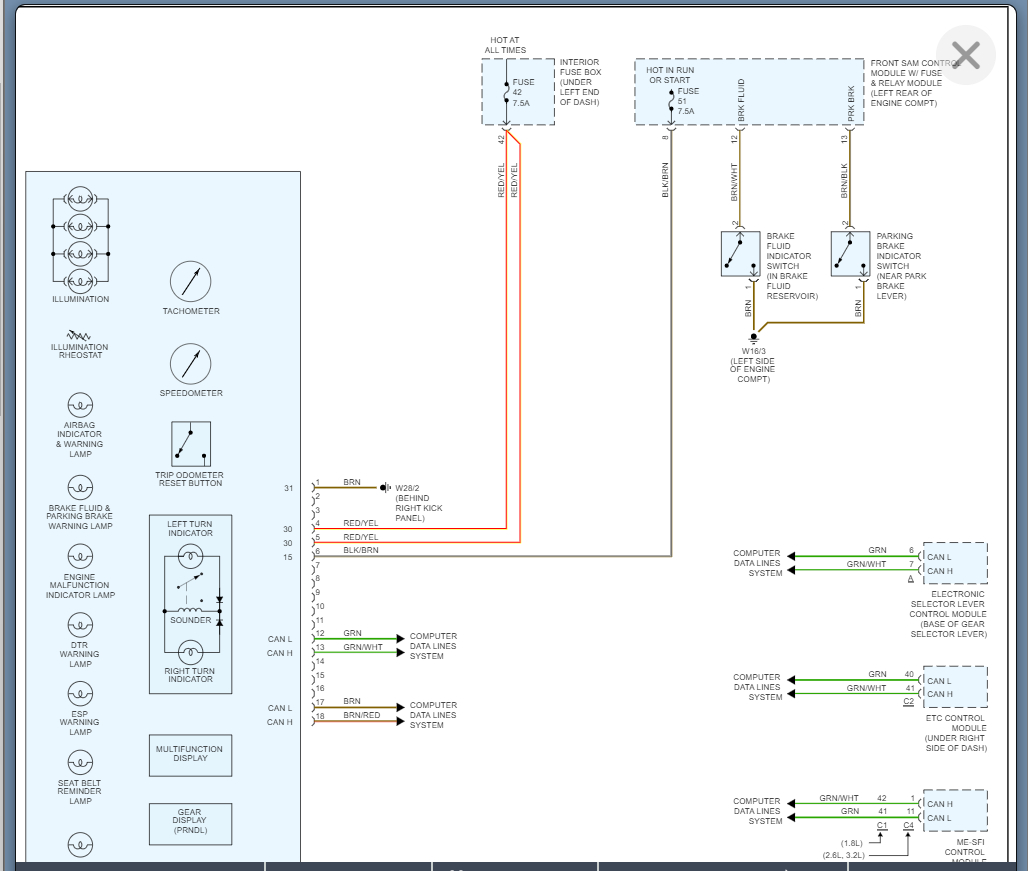This screenshot has height=871, width=1028.
Task: Select the DTR Warning Lamp symbol
Action: (80, 625)
